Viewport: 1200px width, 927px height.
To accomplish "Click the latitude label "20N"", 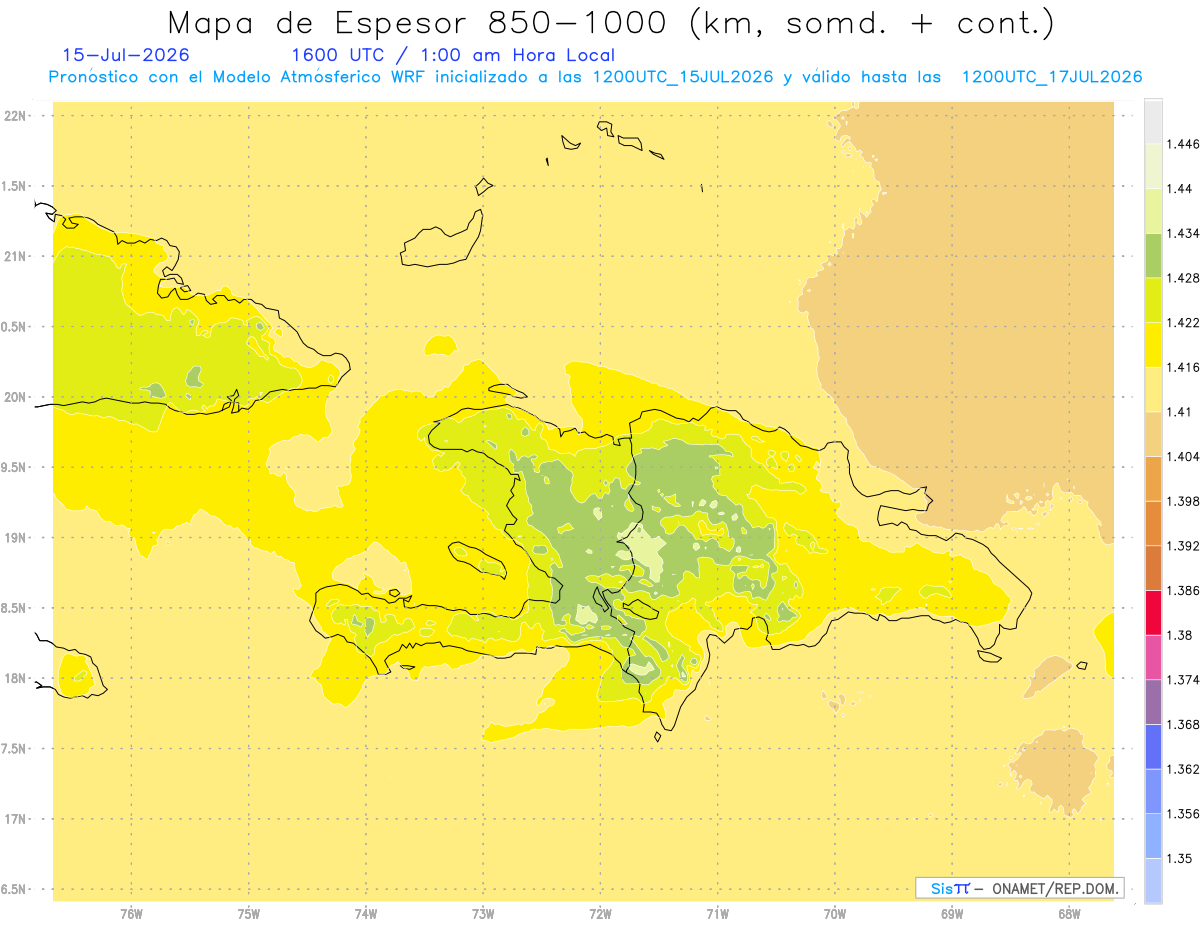I will pos(14,397).
